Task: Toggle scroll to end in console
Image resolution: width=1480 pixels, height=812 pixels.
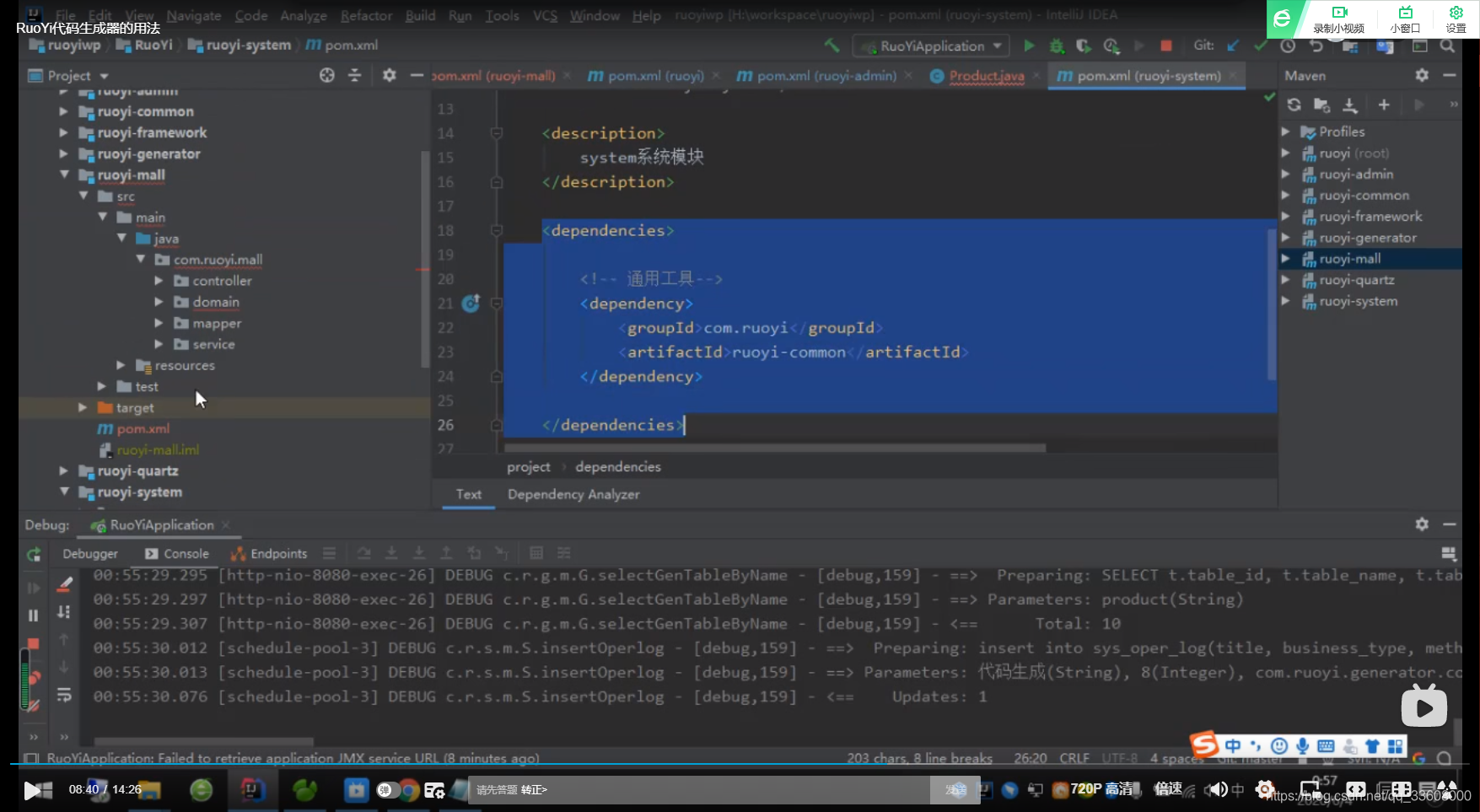Action: (x=64, y=612)
